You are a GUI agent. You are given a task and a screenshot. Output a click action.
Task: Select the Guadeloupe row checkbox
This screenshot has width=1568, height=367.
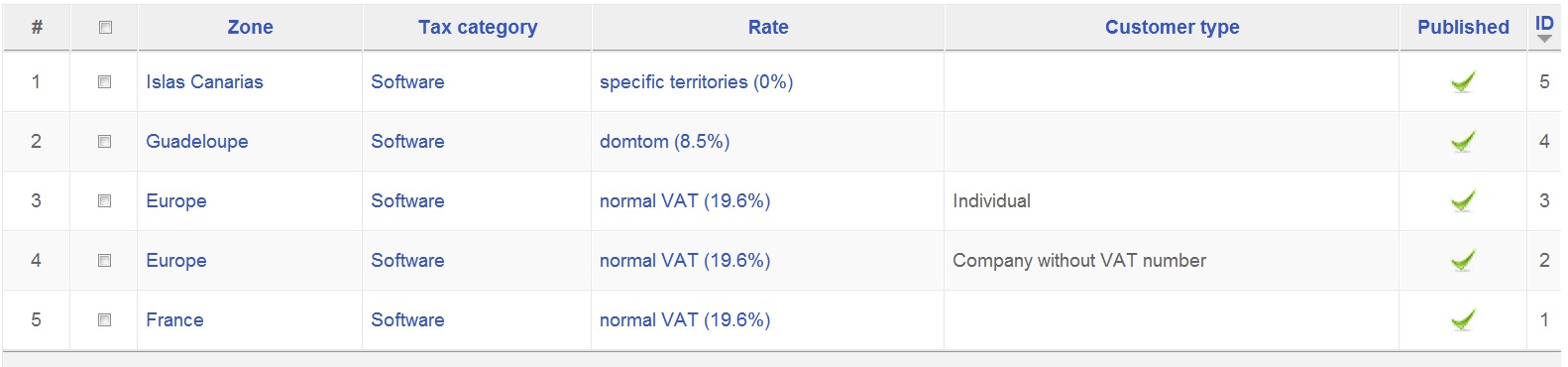[104, 142]
